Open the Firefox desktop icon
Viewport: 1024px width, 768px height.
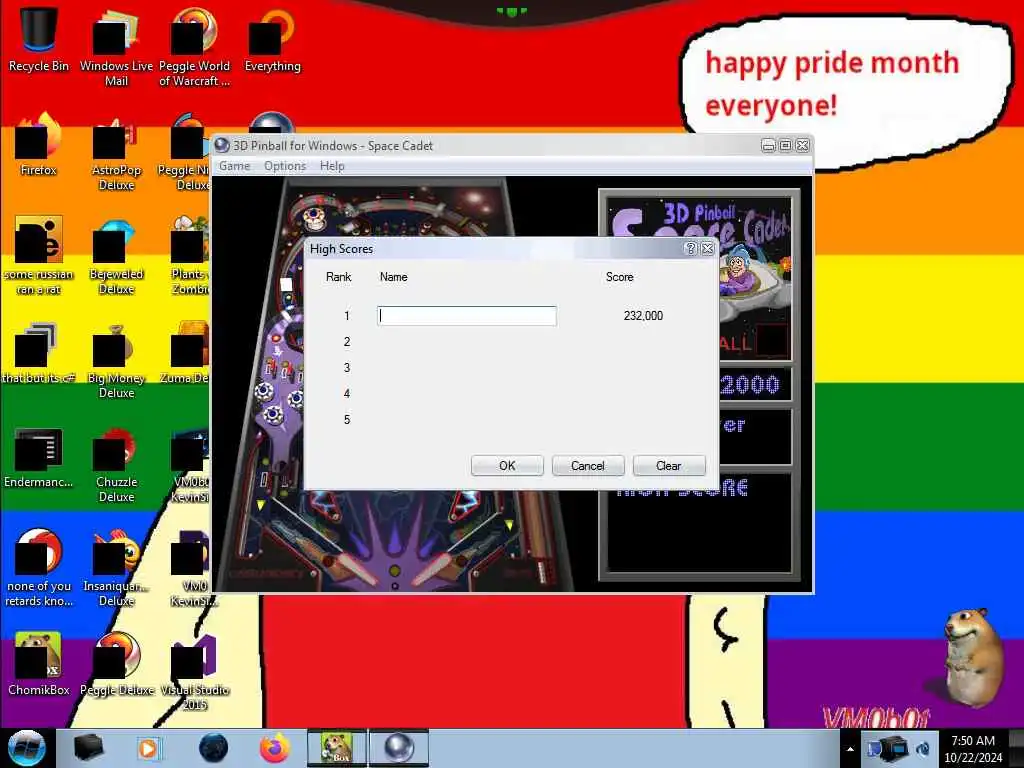tap(39, 144)
